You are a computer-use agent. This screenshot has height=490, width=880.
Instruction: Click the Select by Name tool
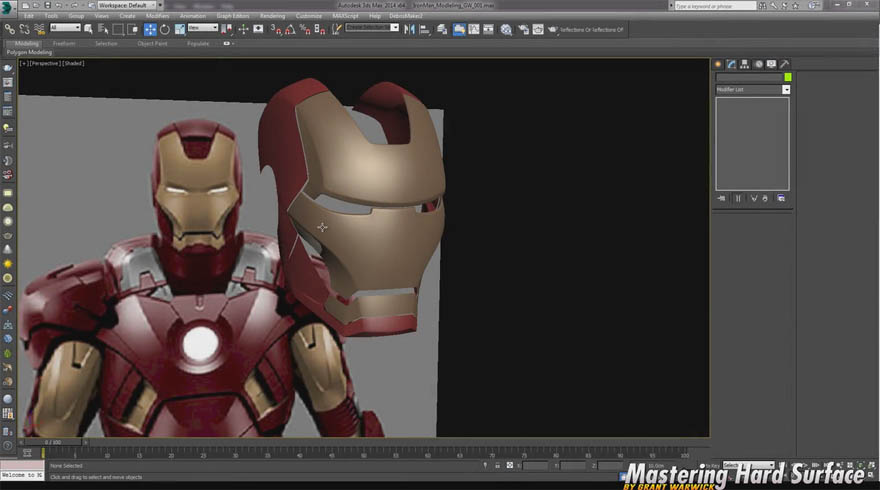pyautogui.click(x=103, y=29)
